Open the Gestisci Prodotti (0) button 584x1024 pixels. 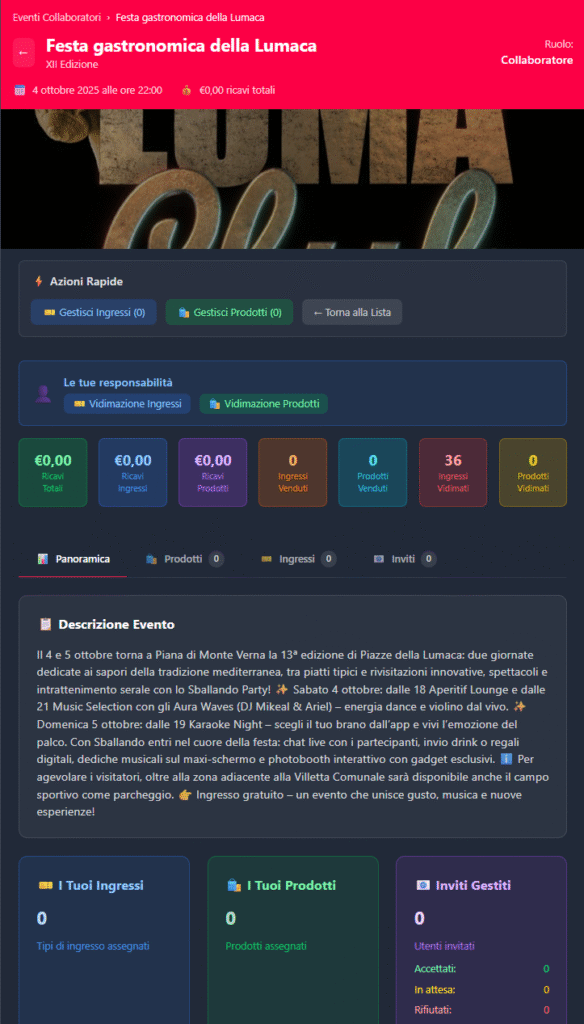coord(229,312)
